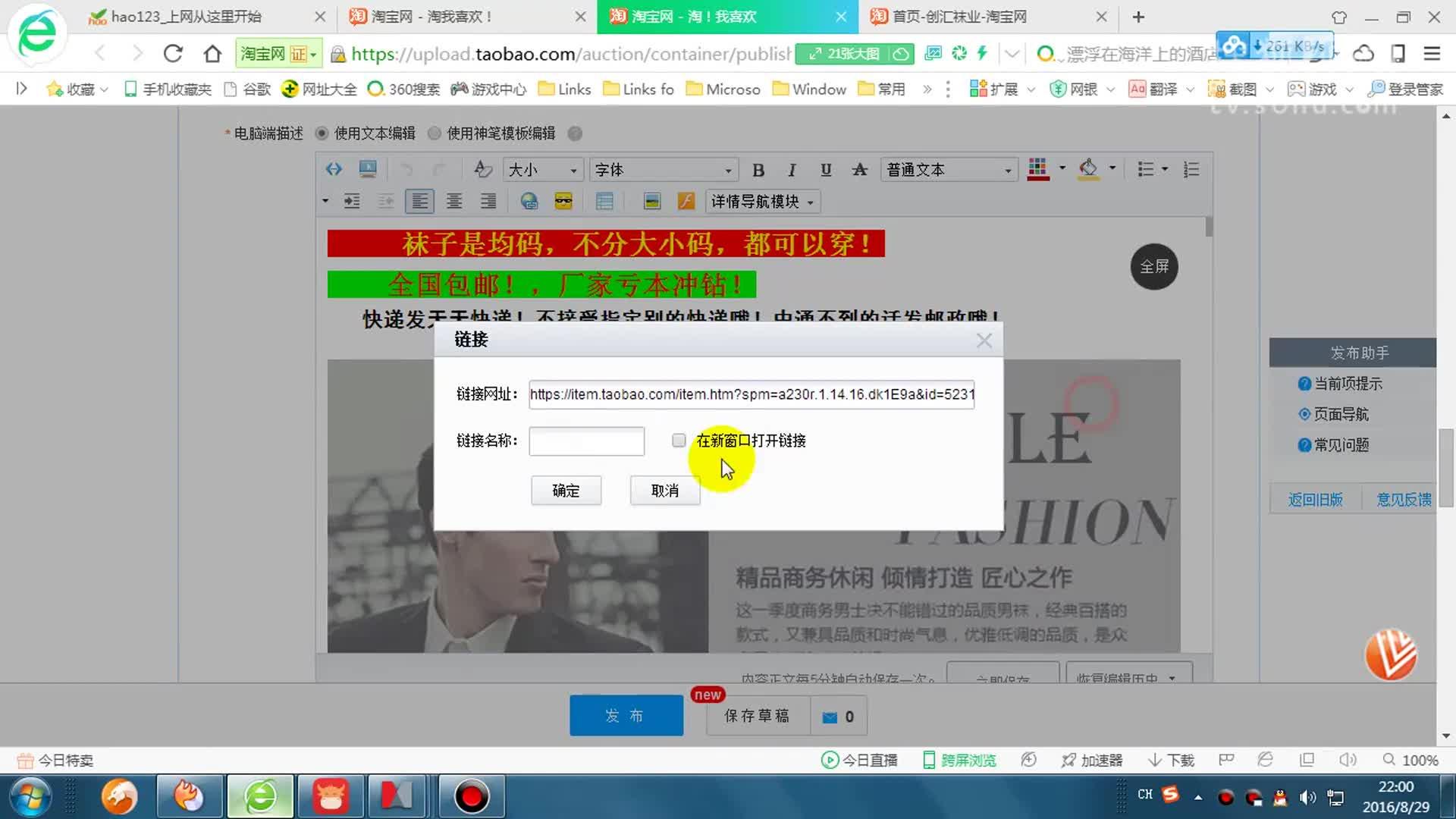Select 使用神笔模板编辑 radio option
This screenshot has width=1456, height=819.
pos(435,133)
